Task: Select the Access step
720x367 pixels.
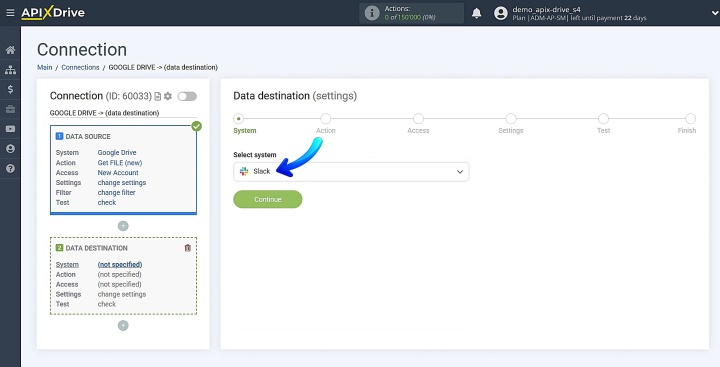Action: pos(418,119)
